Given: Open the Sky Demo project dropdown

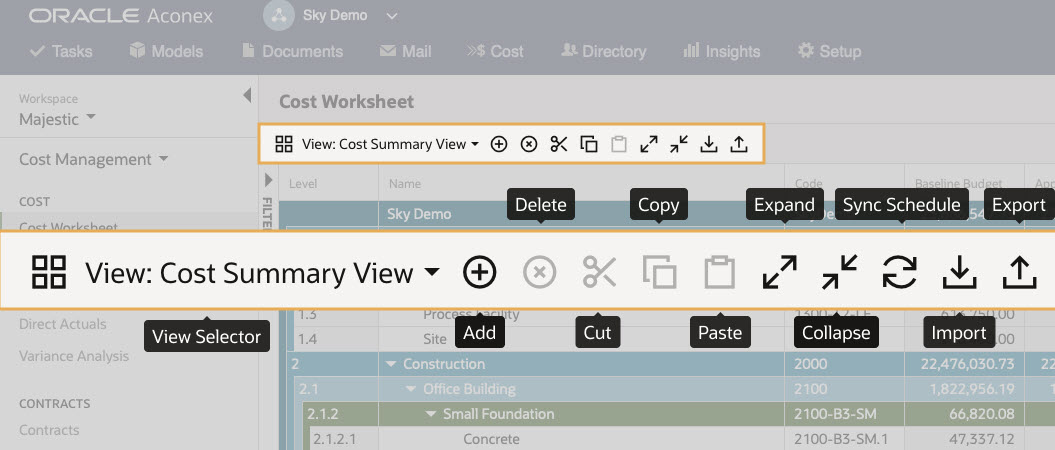Looking at the screenshot, I should [350, 15].
